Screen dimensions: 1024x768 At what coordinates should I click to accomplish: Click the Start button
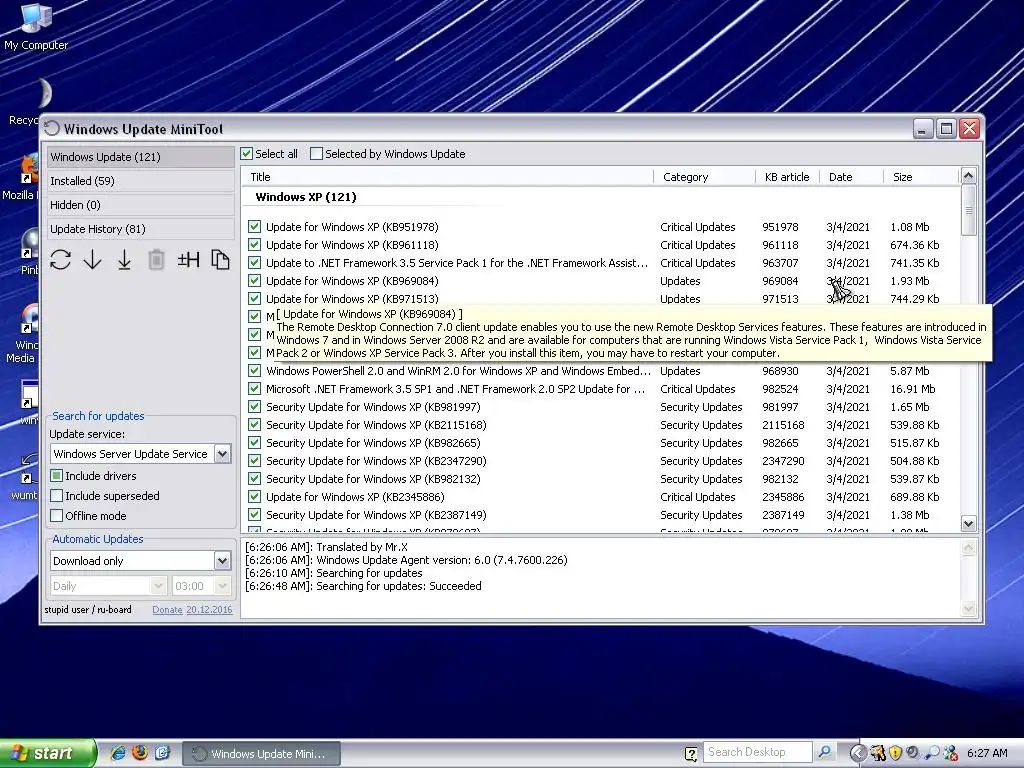(x=47, y=753)
